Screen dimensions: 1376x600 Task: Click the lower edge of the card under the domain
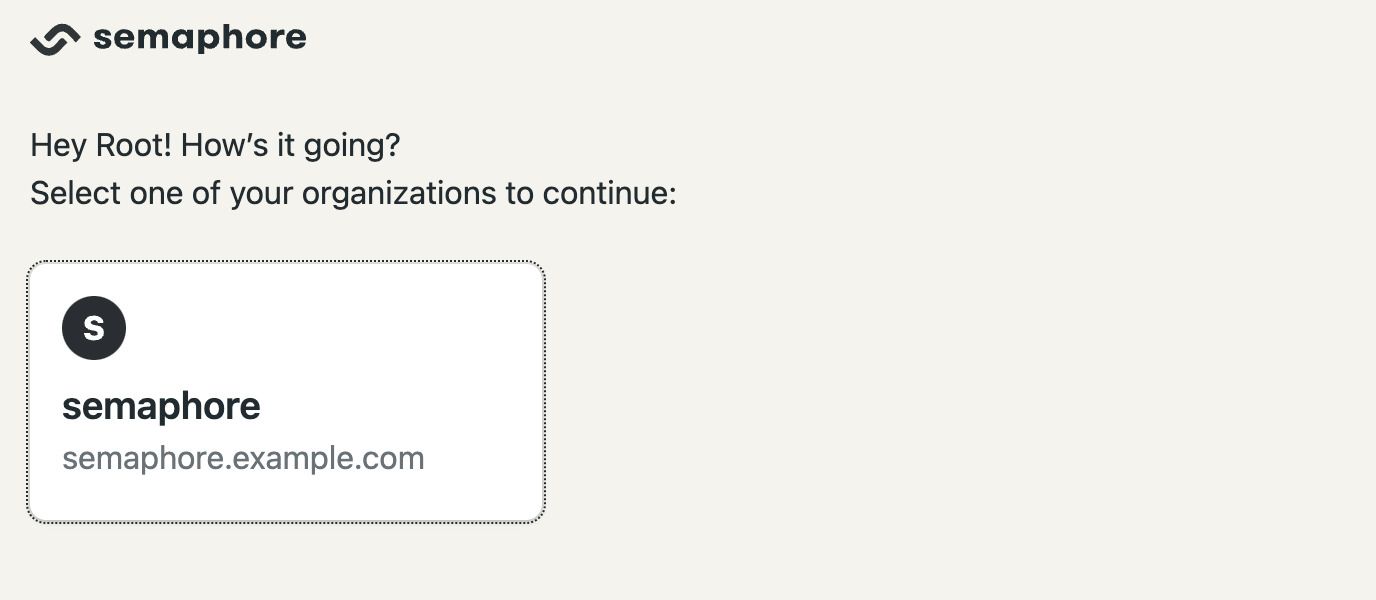click(x=286, y=521)
